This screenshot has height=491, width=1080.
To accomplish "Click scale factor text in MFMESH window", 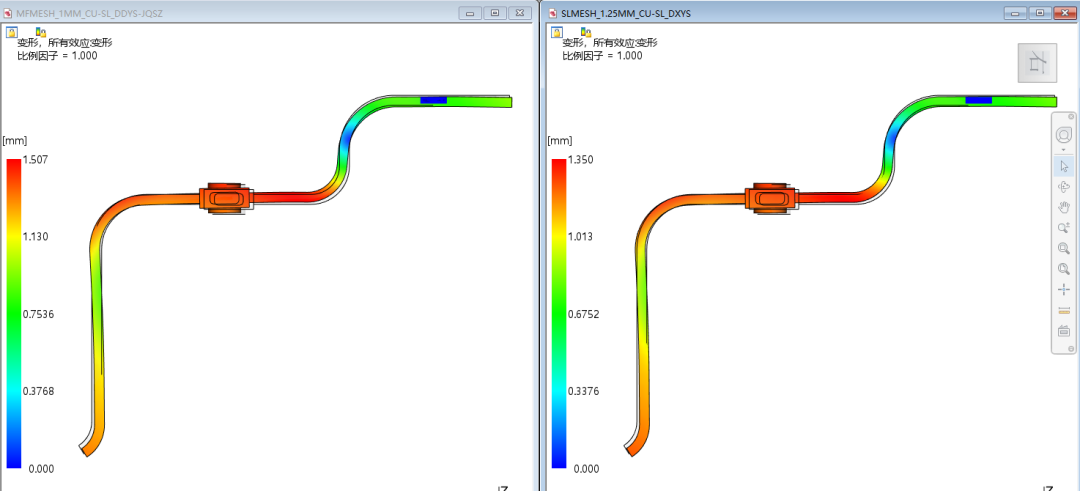I will coord(57,56).
